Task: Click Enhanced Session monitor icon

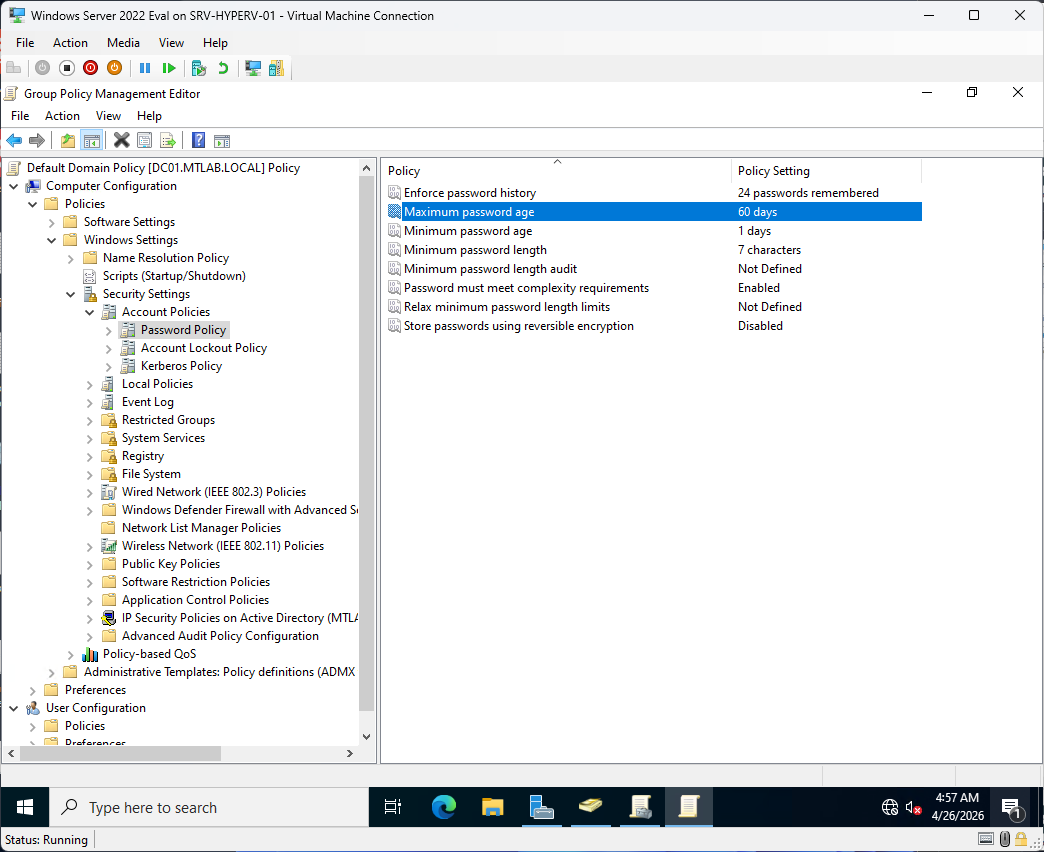Action: click(x=253, y=68)
